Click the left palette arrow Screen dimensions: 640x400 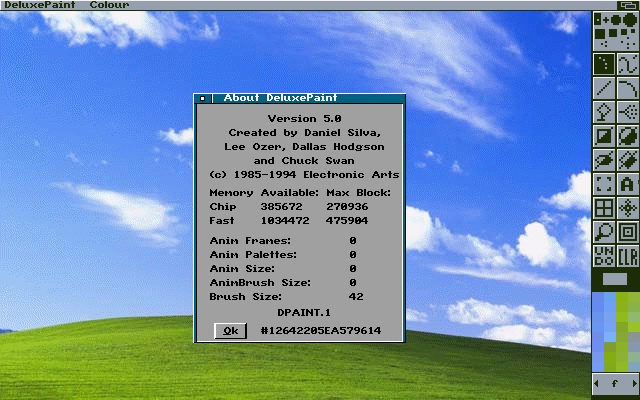[596, 383]
